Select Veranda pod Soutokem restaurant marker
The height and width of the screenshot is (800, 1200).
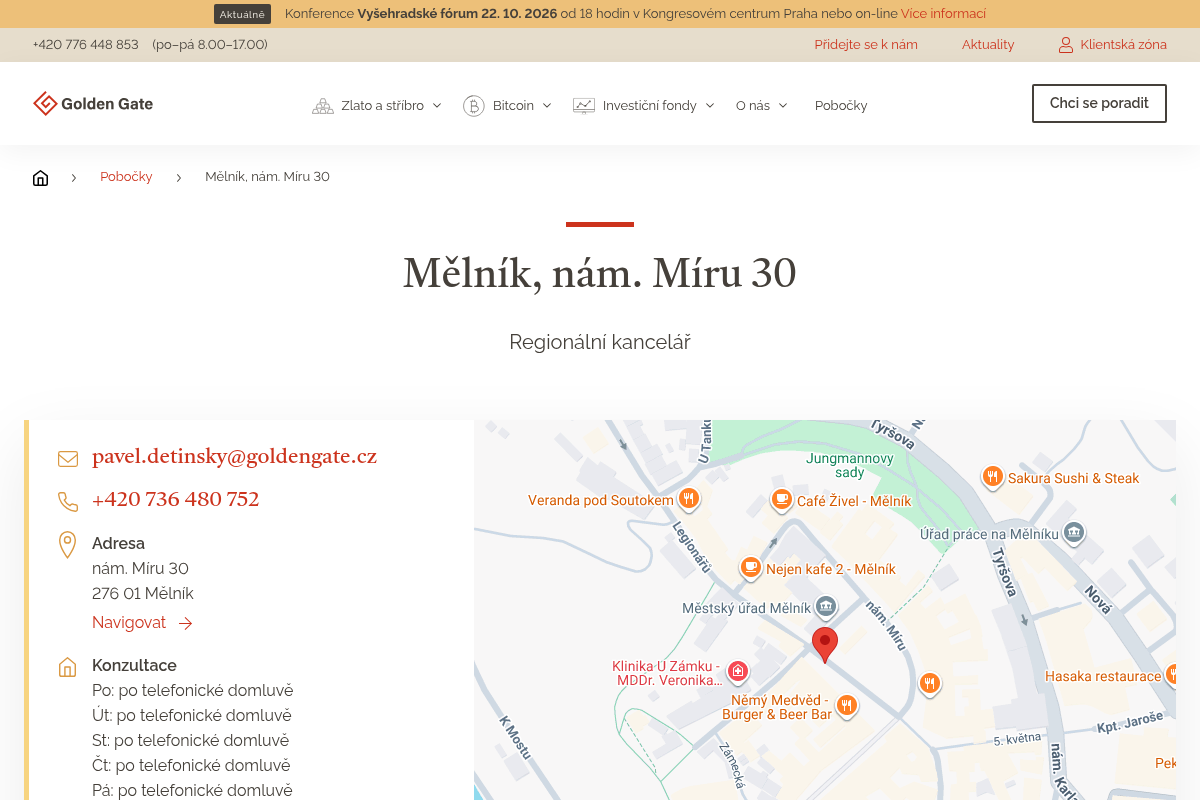click(688, 498)
